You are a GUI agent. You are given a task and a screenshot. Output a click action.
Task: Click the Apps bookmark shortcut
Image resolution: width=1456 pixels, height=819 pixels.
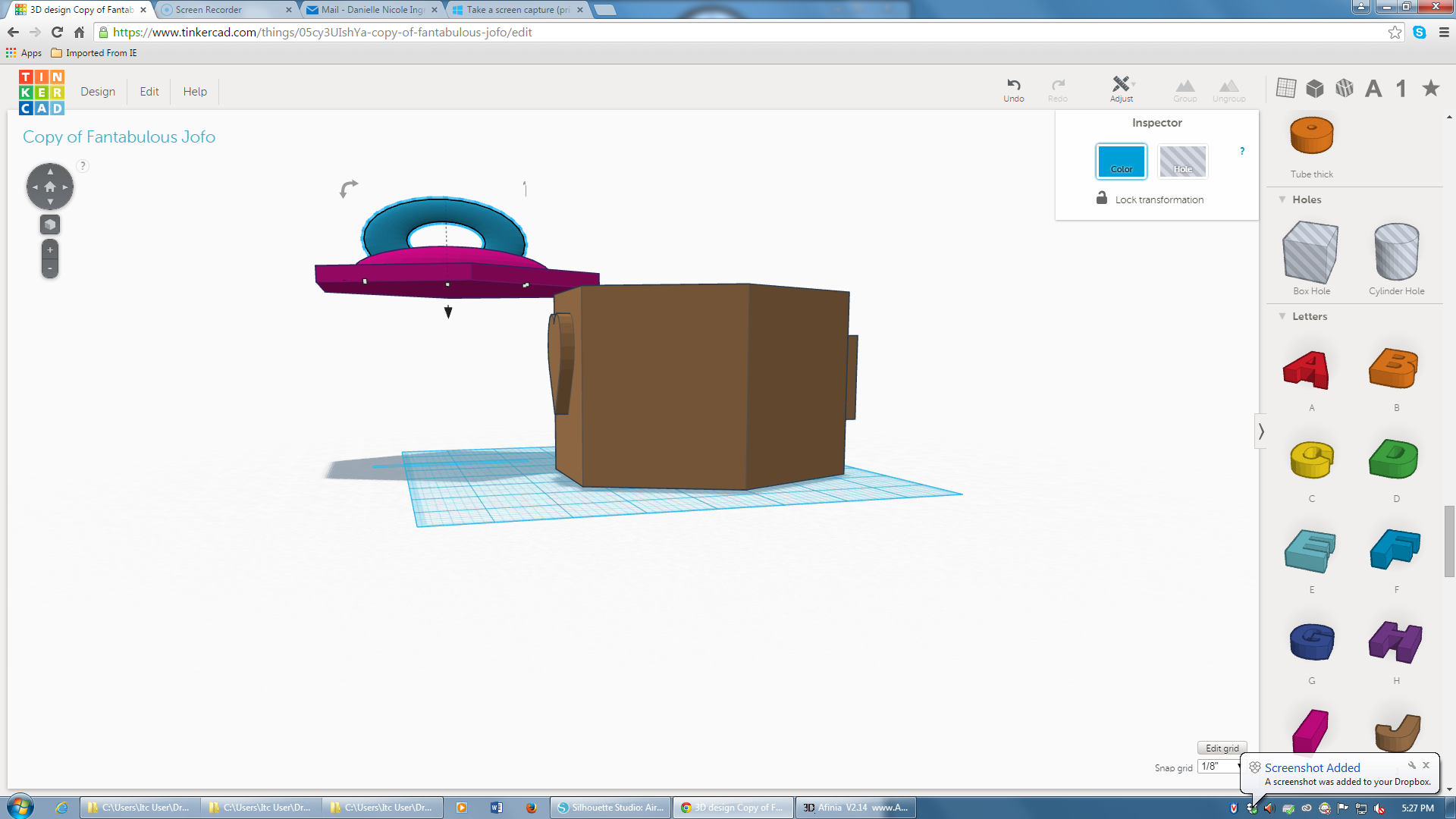24,53
